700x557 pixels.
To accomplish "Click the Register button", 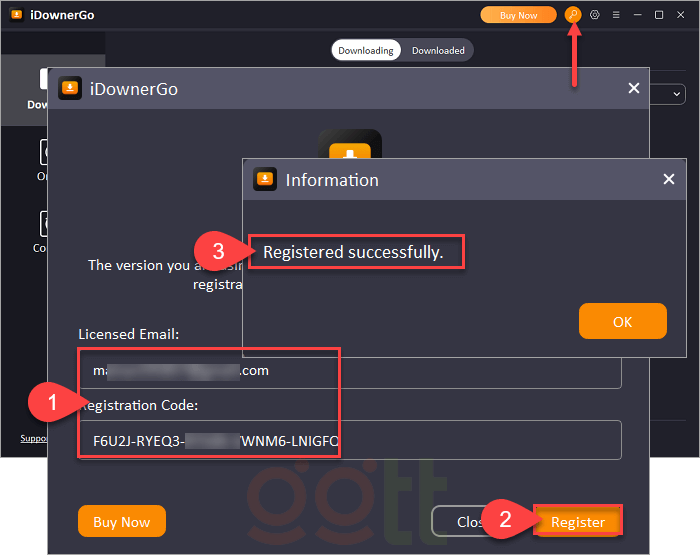I will point(578,522).
